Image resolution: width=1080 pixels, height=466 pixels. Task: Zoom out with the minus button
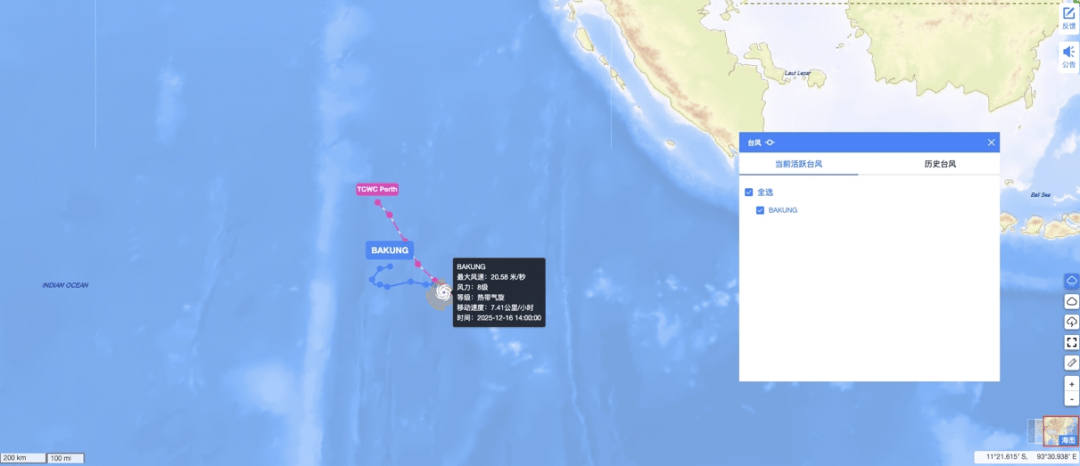click(x=1071, y=399)
